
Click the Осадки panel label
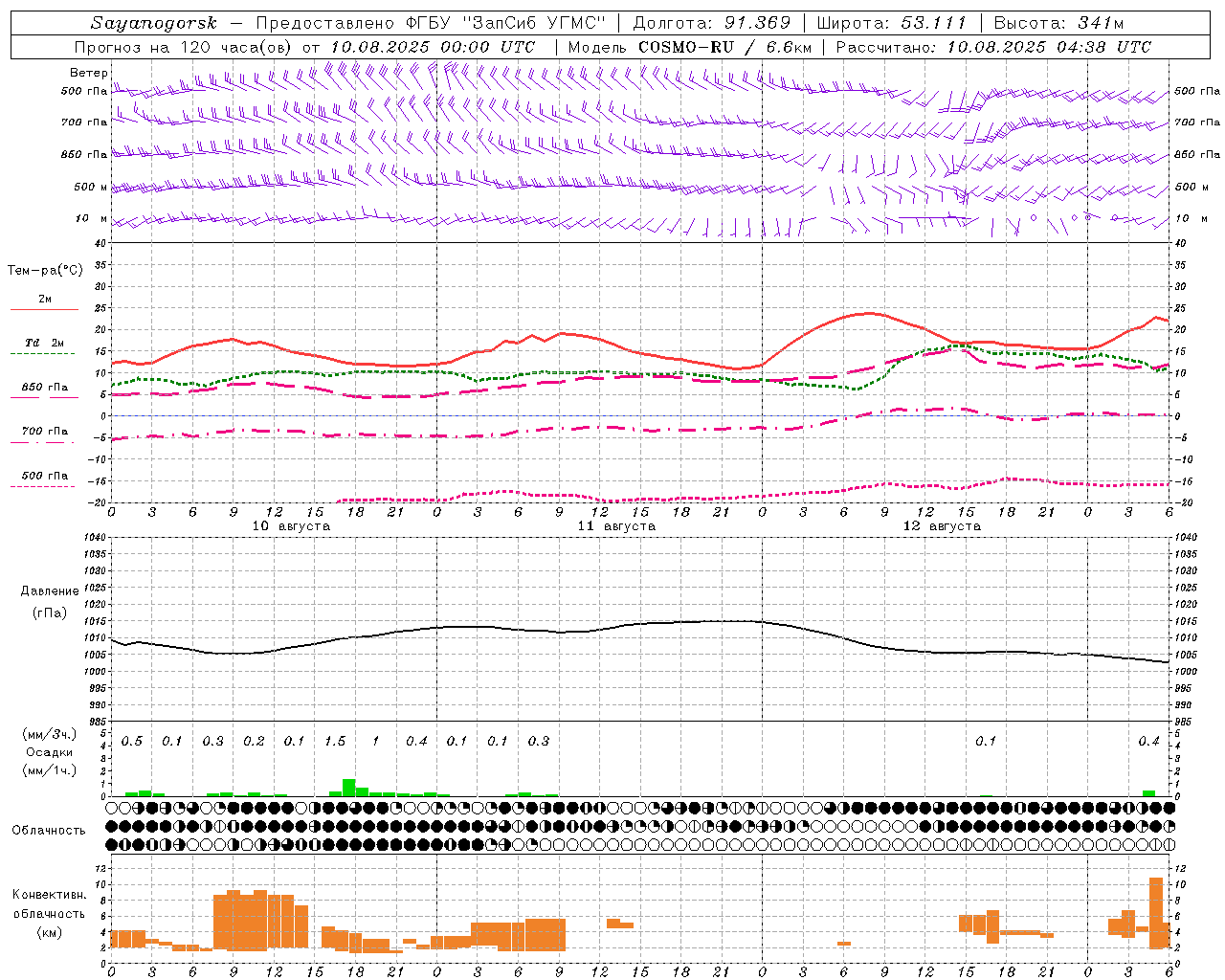[x=50, y=752]
